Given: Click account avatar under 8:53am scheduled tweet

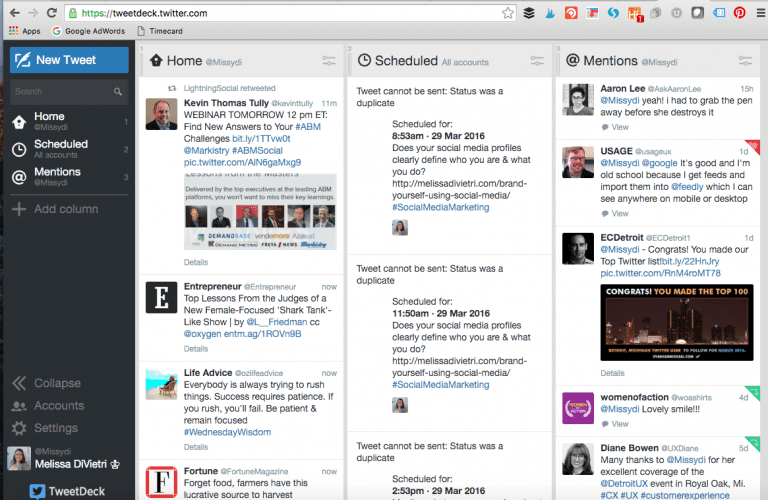Looking at the screenshot, I should coord(400,227).
